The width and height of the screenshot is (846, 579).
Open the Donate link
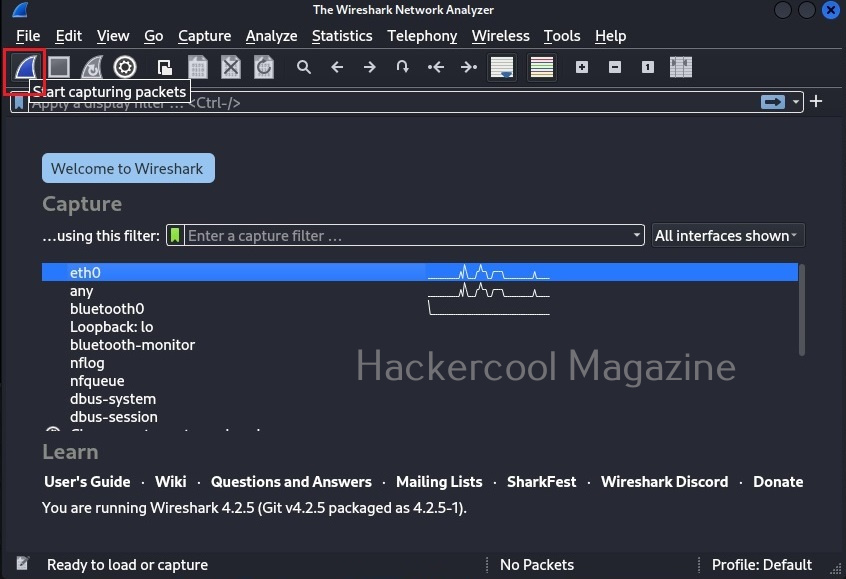[x=778, y=481]
